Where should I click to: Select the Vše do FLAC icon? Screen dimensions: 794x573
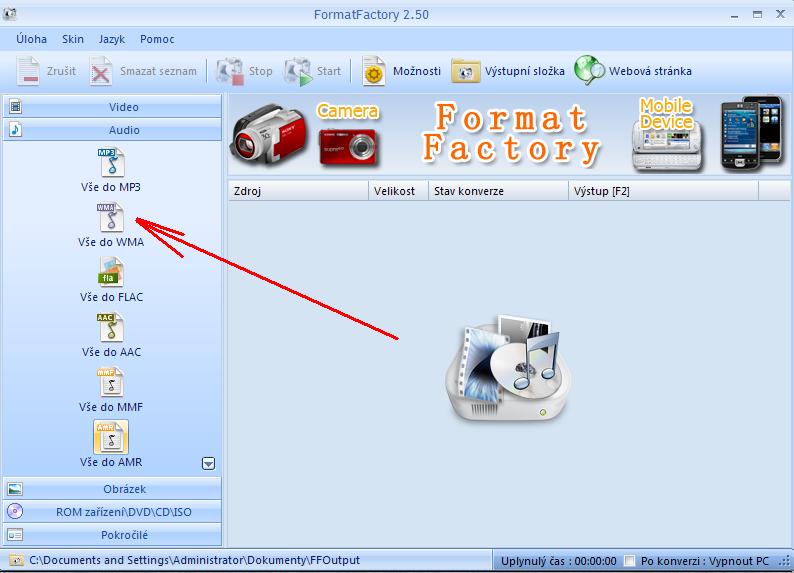tap(111, 272)
